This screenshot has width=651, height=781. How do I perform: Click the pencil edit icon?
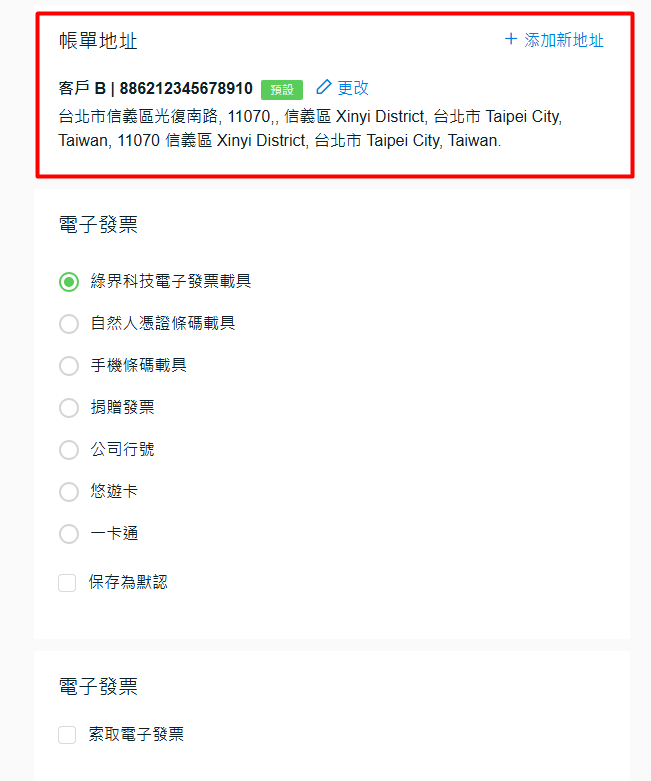coord(323,88)
